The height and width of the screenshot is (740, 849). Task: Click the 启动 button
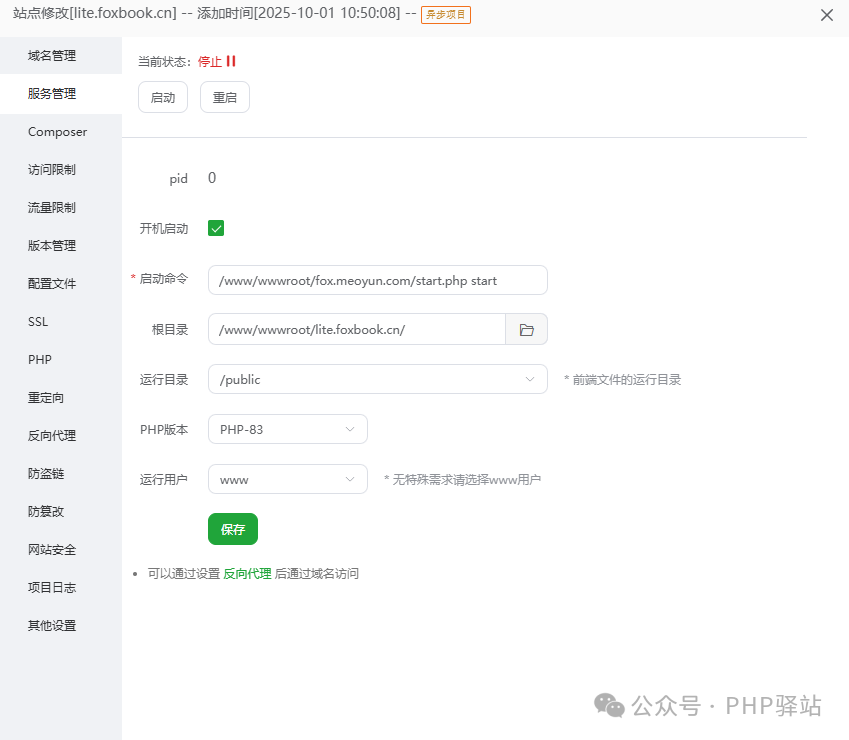163,97
